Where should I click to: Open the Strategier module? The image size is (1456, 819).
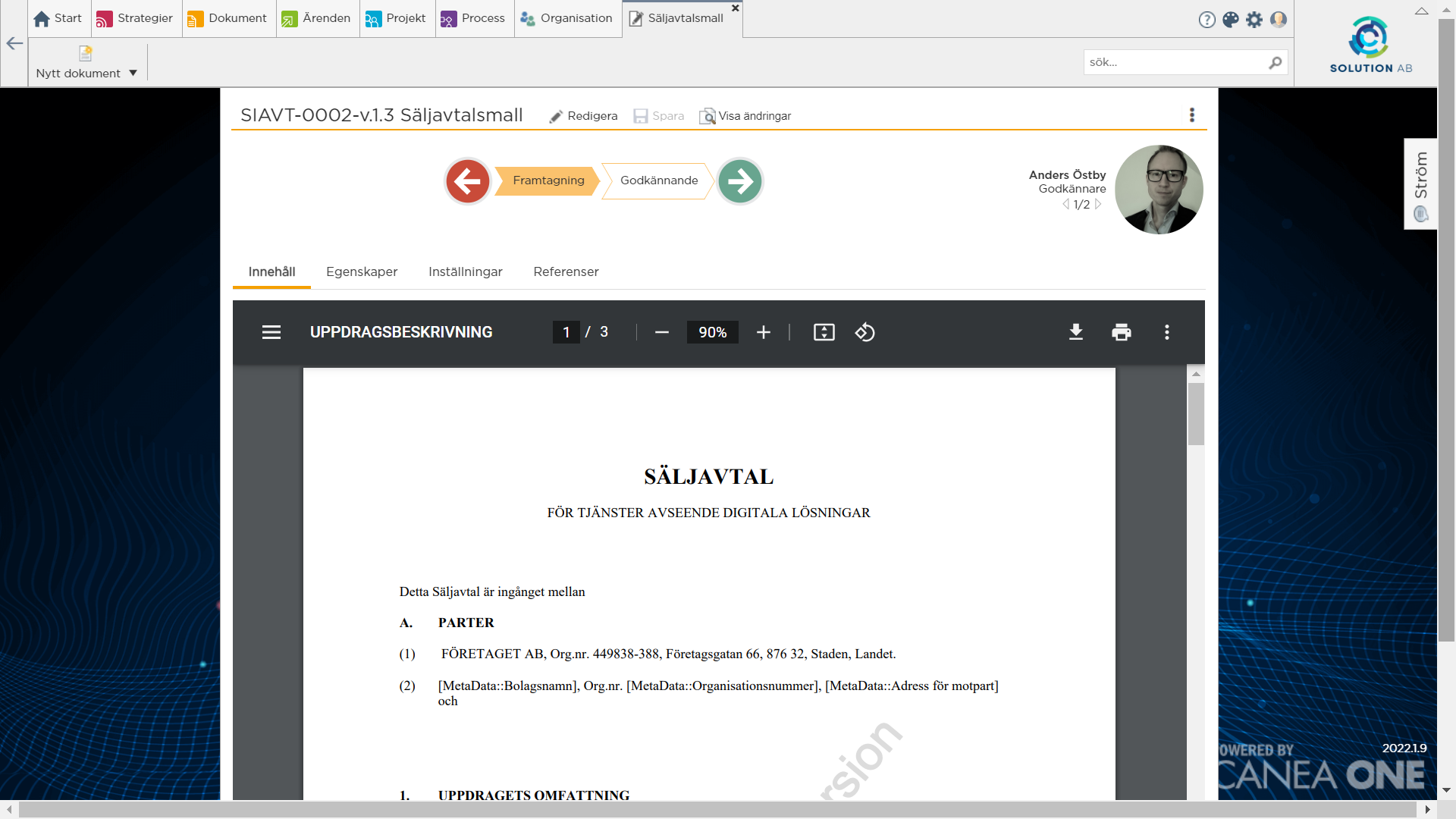pyautogui.click(x=135, y=18)
